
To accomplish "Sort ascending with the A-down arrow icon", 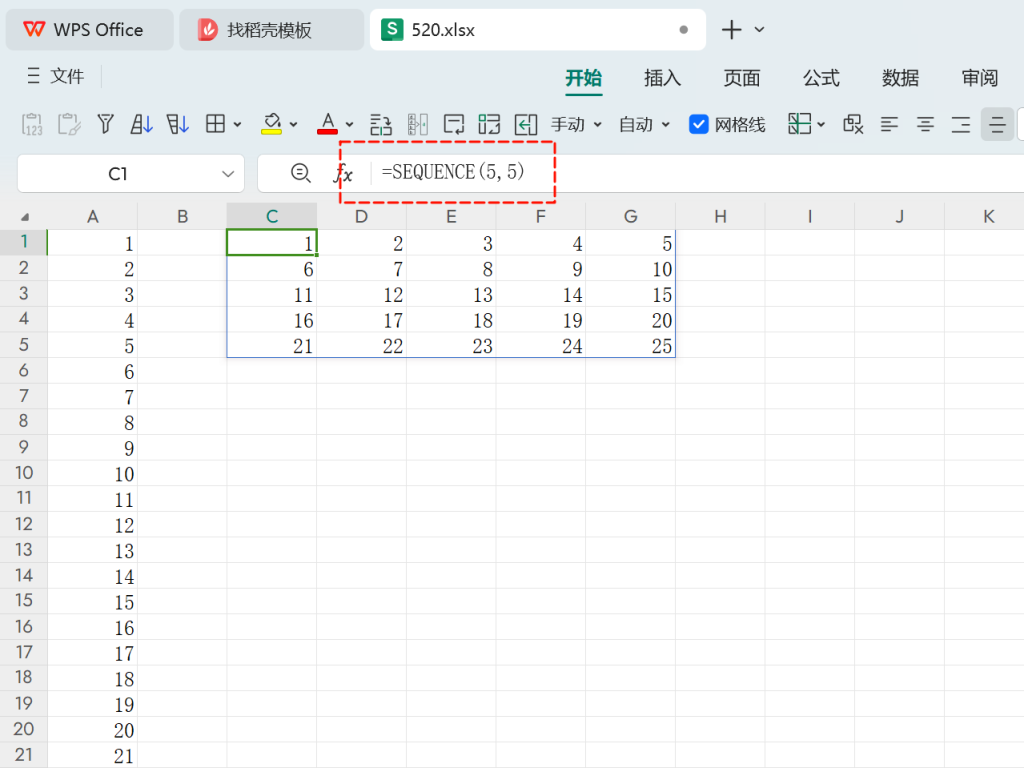I will coord(141,124).
